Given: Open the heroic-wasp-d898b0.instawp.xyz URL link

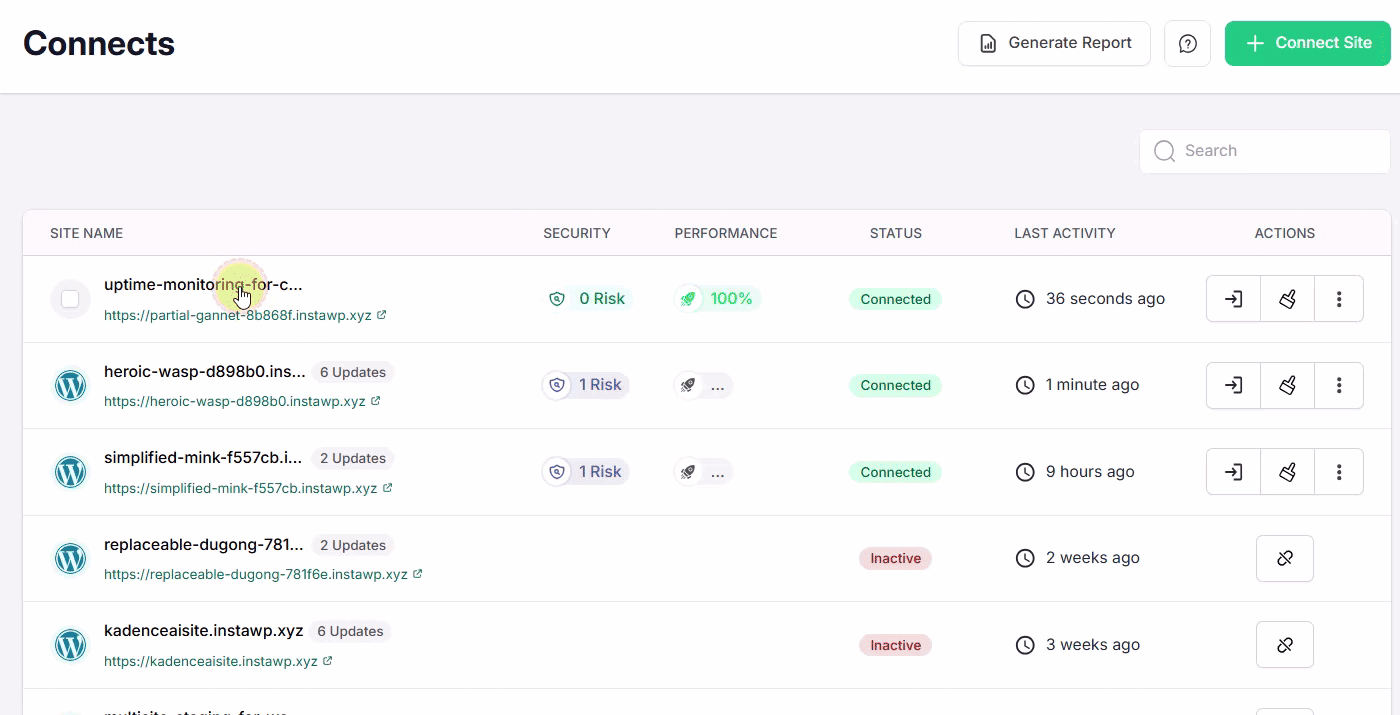Looking at the screenshot, I should click(x=242, y=401).
